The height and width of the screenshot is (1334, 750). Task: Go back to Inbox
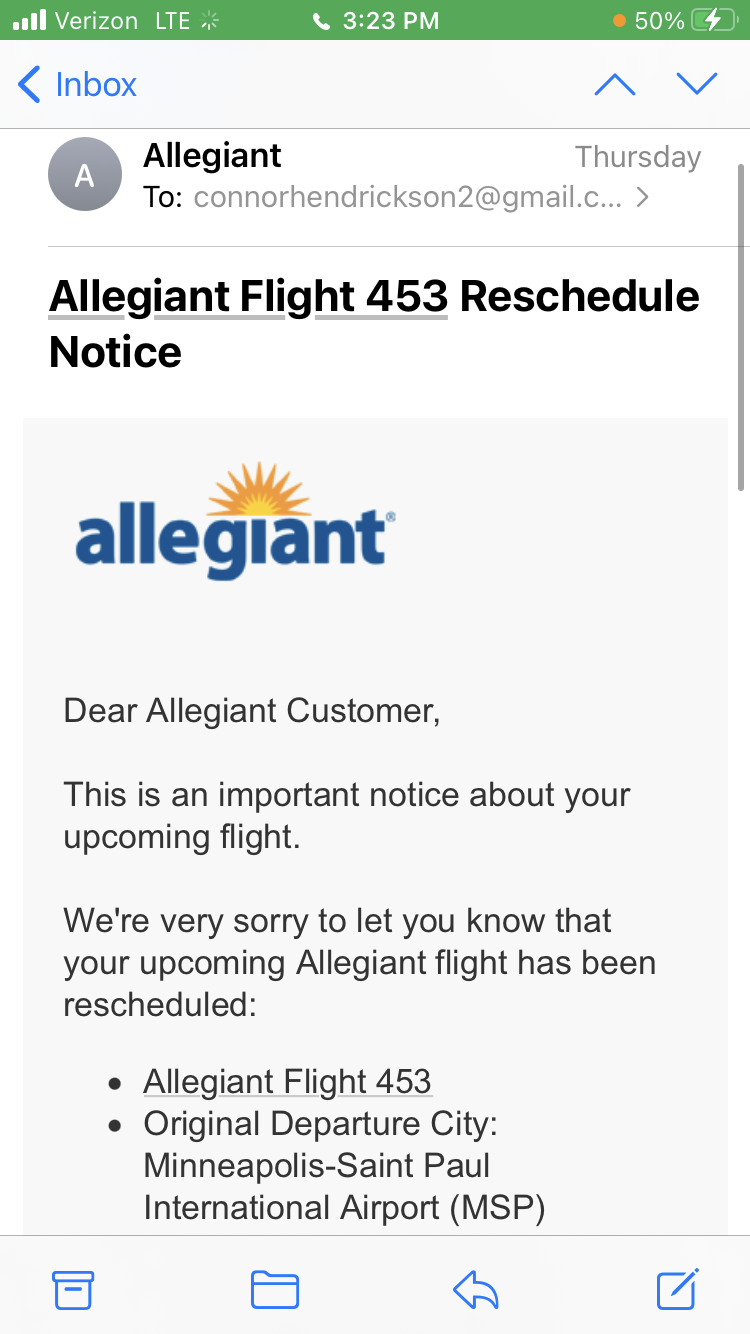pos(78,84)
